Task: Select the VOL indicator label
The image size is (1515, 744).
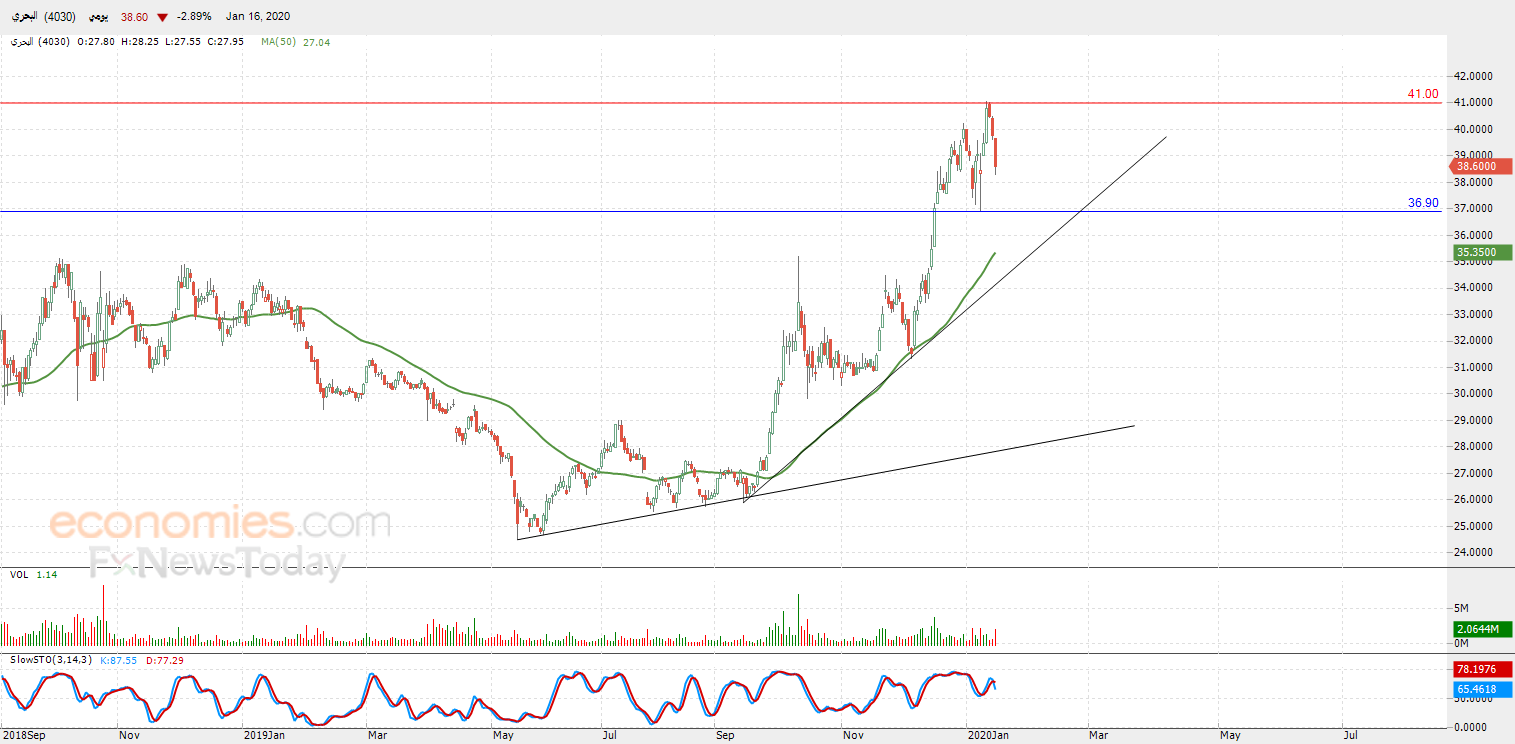Action: pos(18,575)
